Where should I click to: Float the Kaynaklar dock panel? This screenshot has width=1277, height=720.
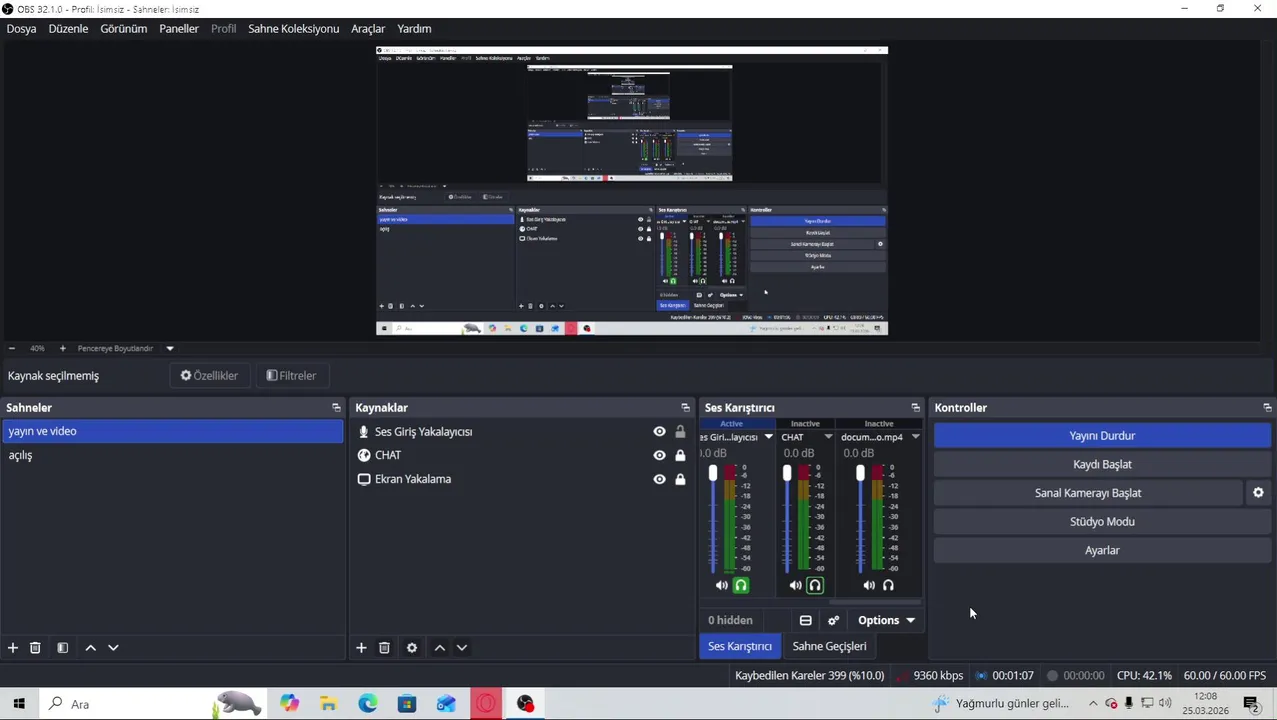[x=685, y=408]
